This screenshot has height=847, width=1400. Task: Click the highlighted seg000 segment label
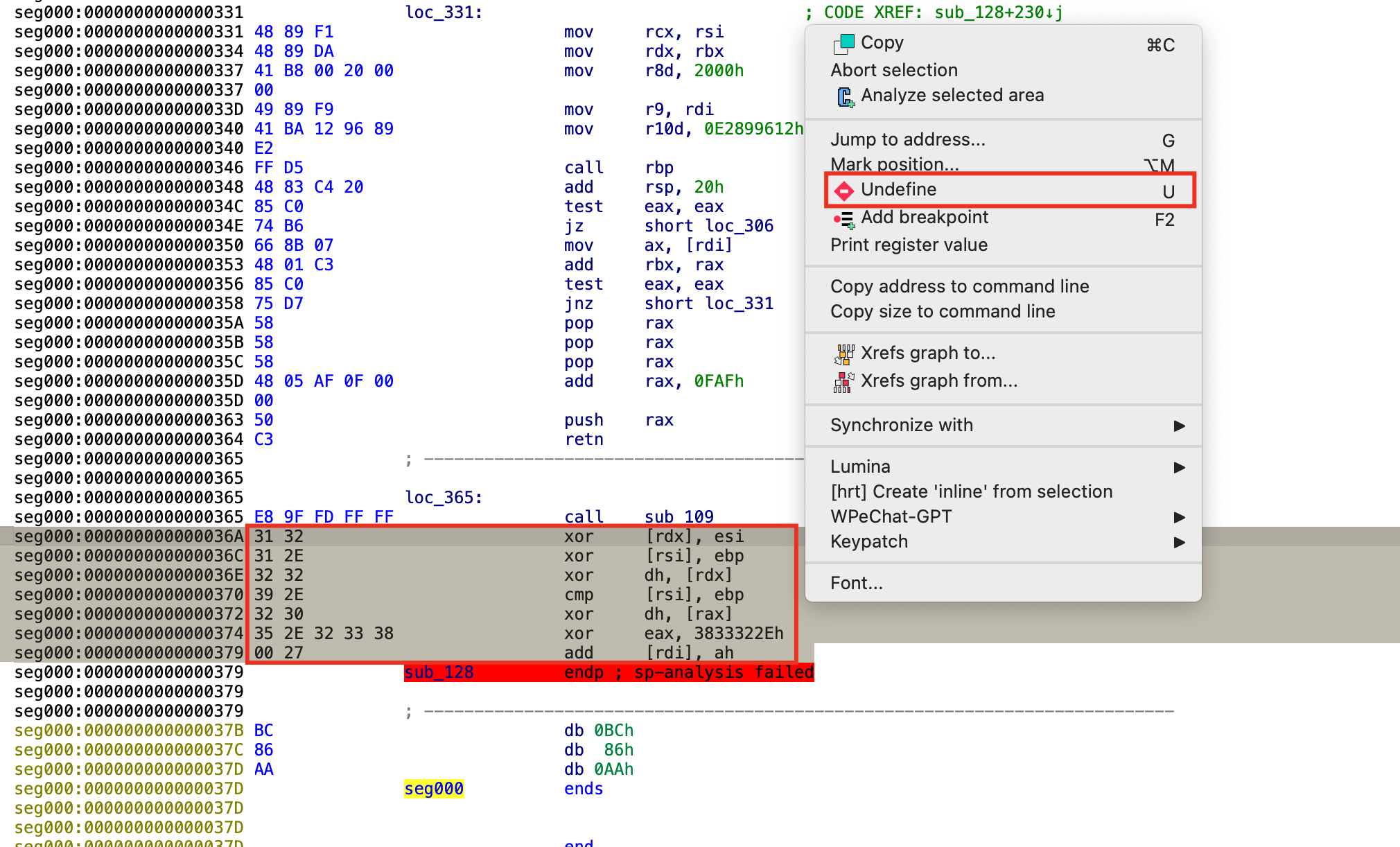pyautogui.click(x=434, y=788)
